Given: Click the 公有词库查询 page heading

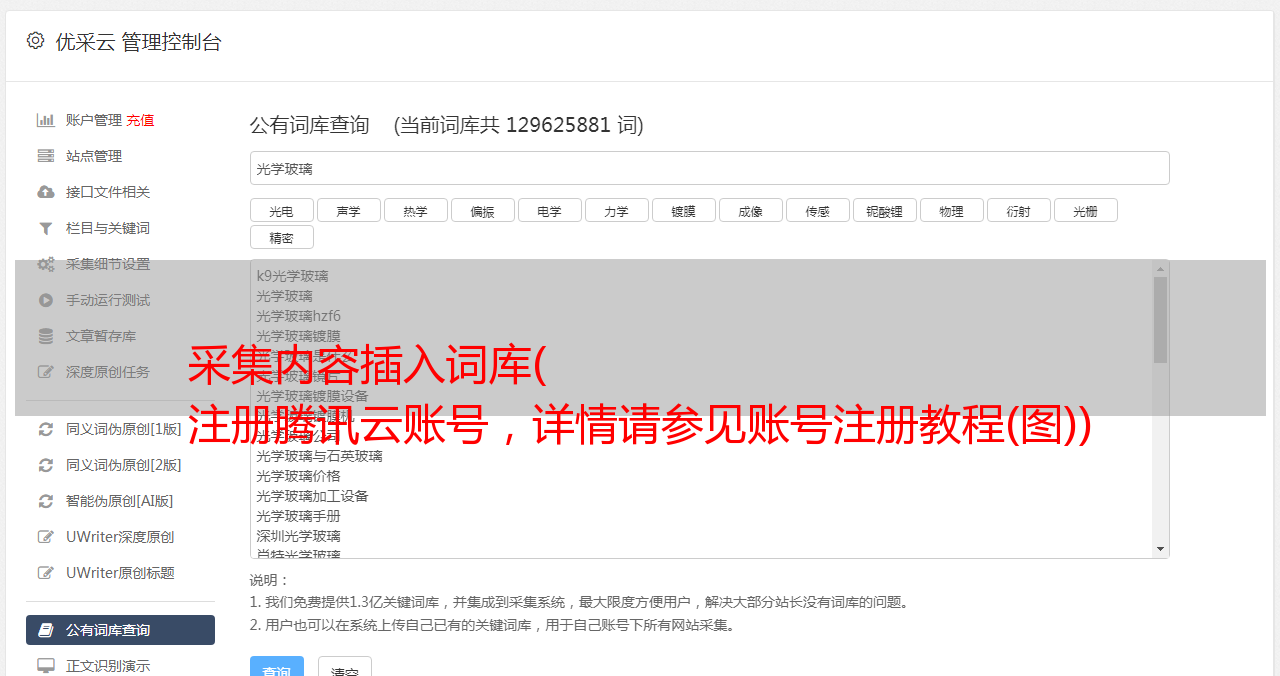Looking at the screenshot, I should [310, 125].
